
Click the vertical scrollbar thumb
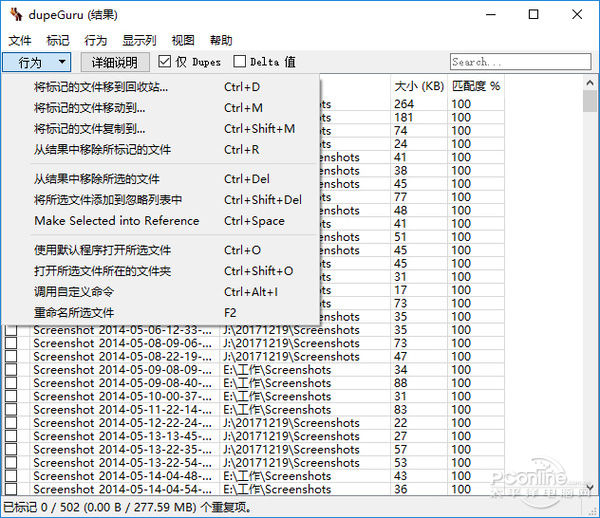tap(590, 101)
